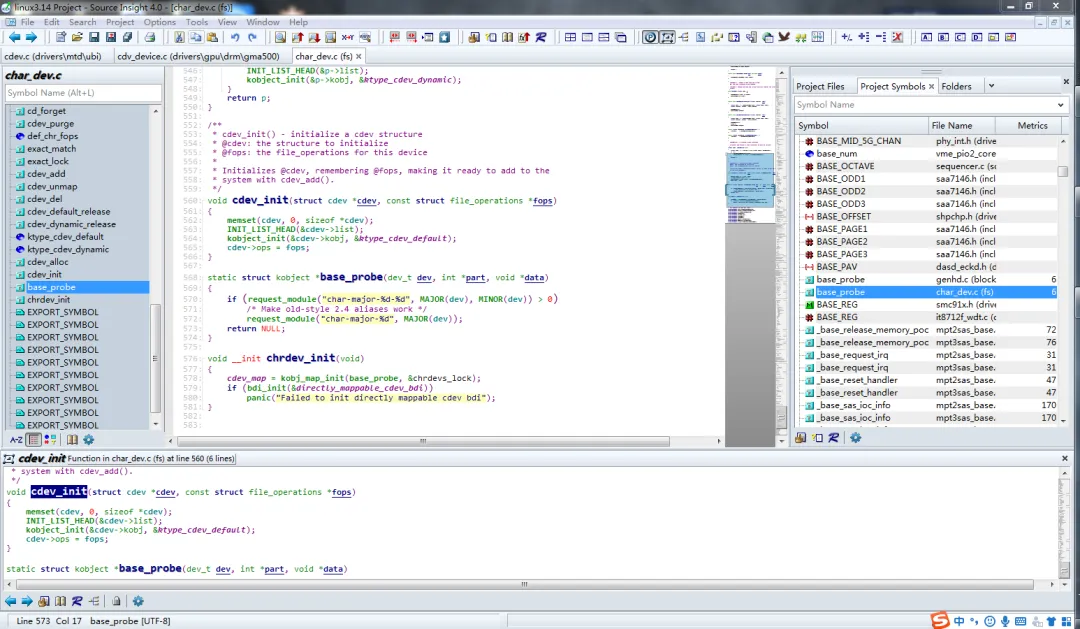Open the Symbol Name dropdown in project panel
The image size is (1080, 629).
pos(1061,105)
